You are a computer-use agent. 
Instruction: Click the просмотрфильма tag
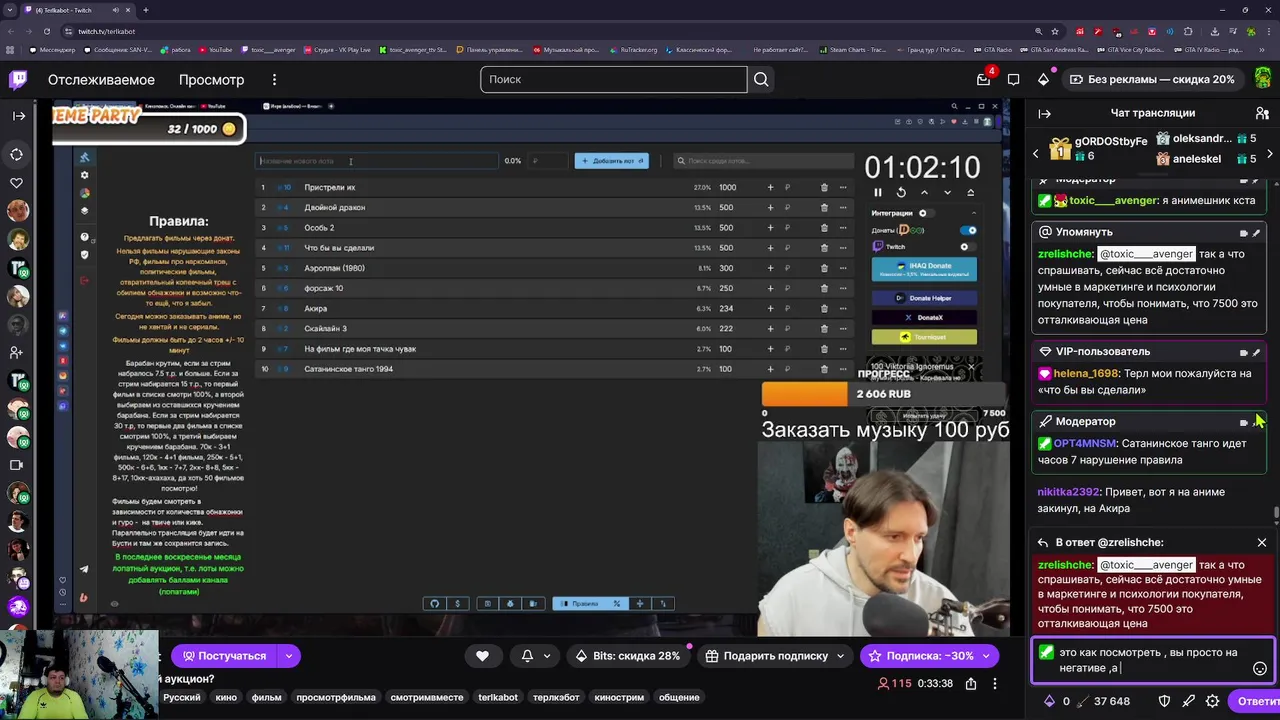335,697
